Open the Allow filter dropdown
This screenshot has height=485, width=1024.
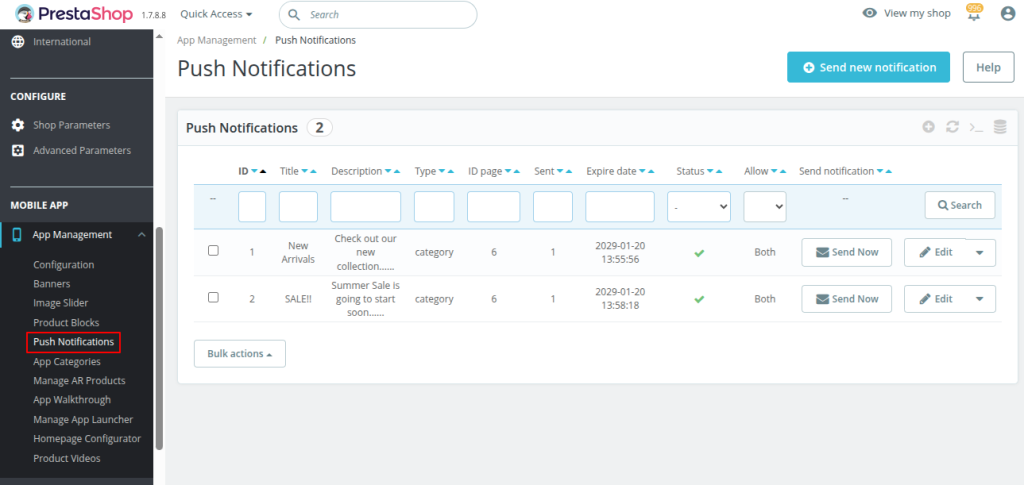pyautogui.click(x=765, y=206)
